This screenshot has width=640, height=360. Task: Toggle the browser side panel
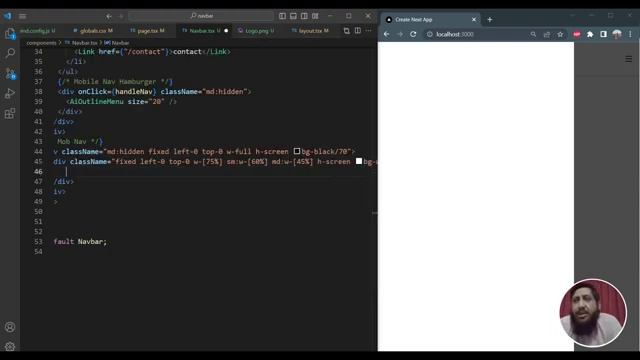tap(603, 34)
